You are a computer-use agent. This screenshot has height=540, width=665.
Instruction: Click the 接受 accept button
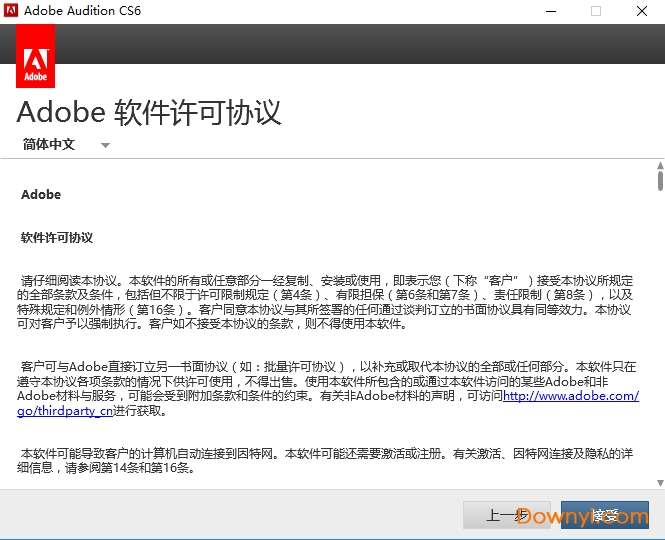pyautogui.click(x=605, y=515)
